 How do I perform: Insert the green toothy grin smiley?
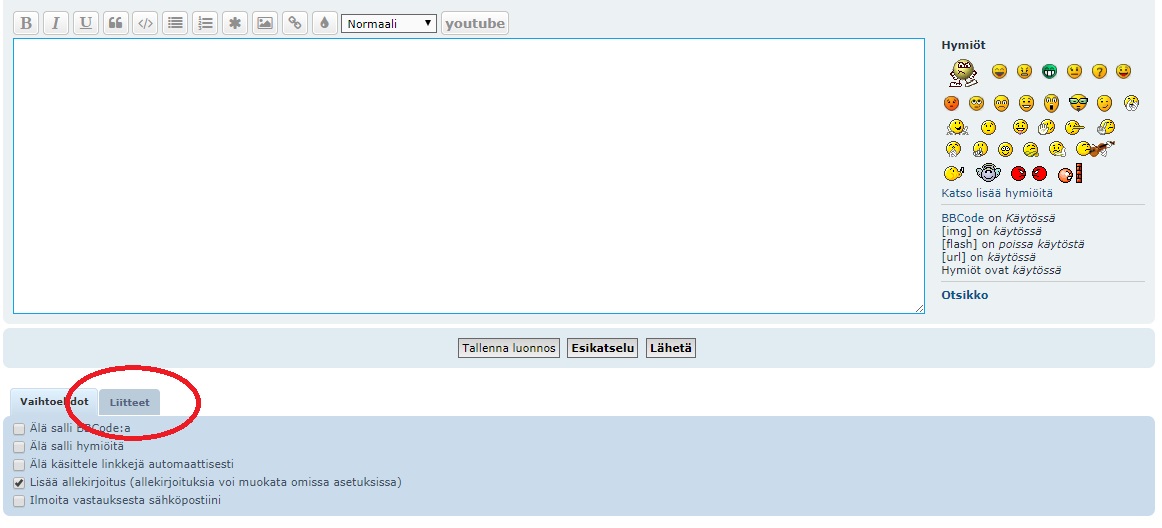[1049, 71]
